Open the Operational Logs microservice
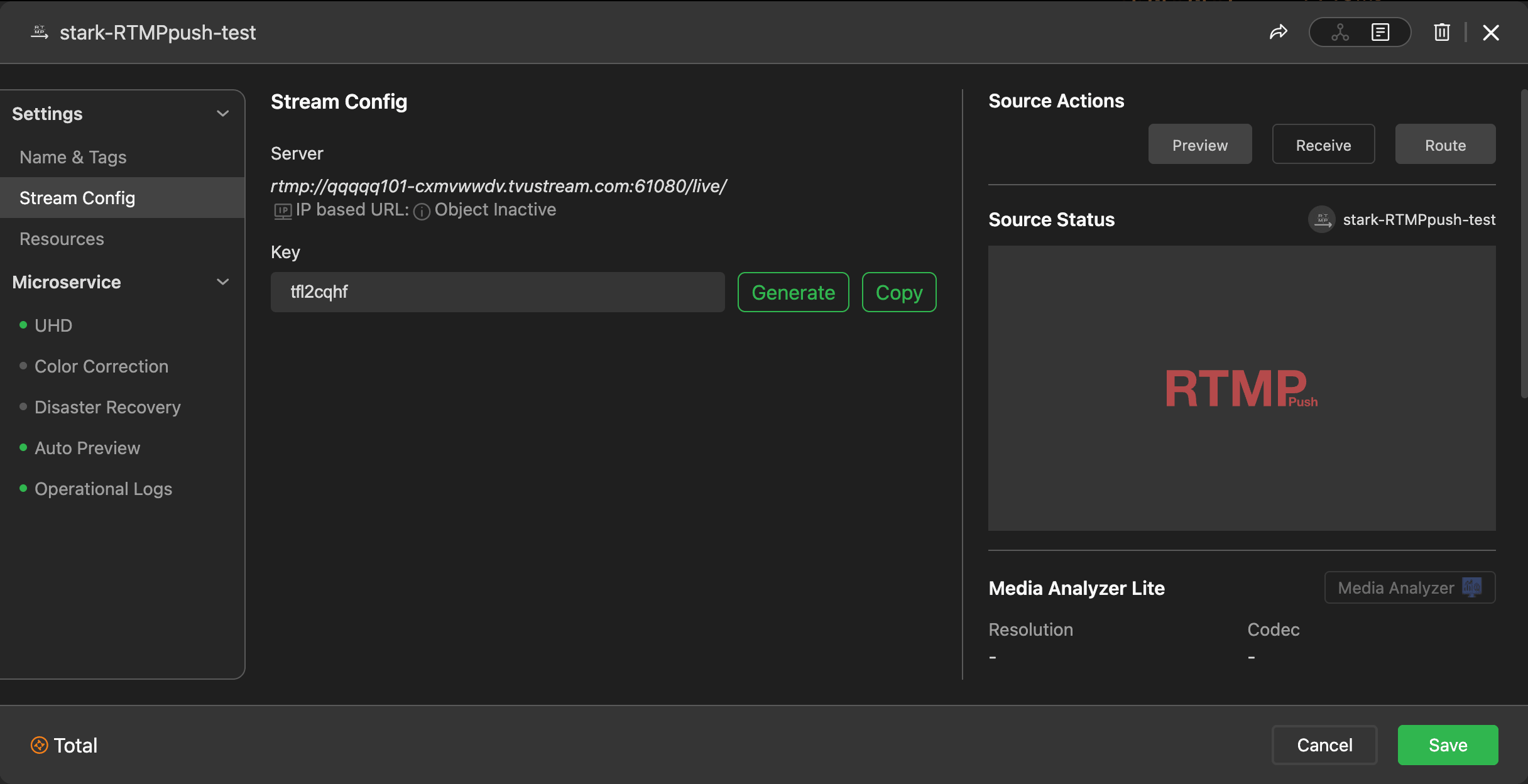The height and width of the screenshot is (784, 1528). (x=103, y=489)
